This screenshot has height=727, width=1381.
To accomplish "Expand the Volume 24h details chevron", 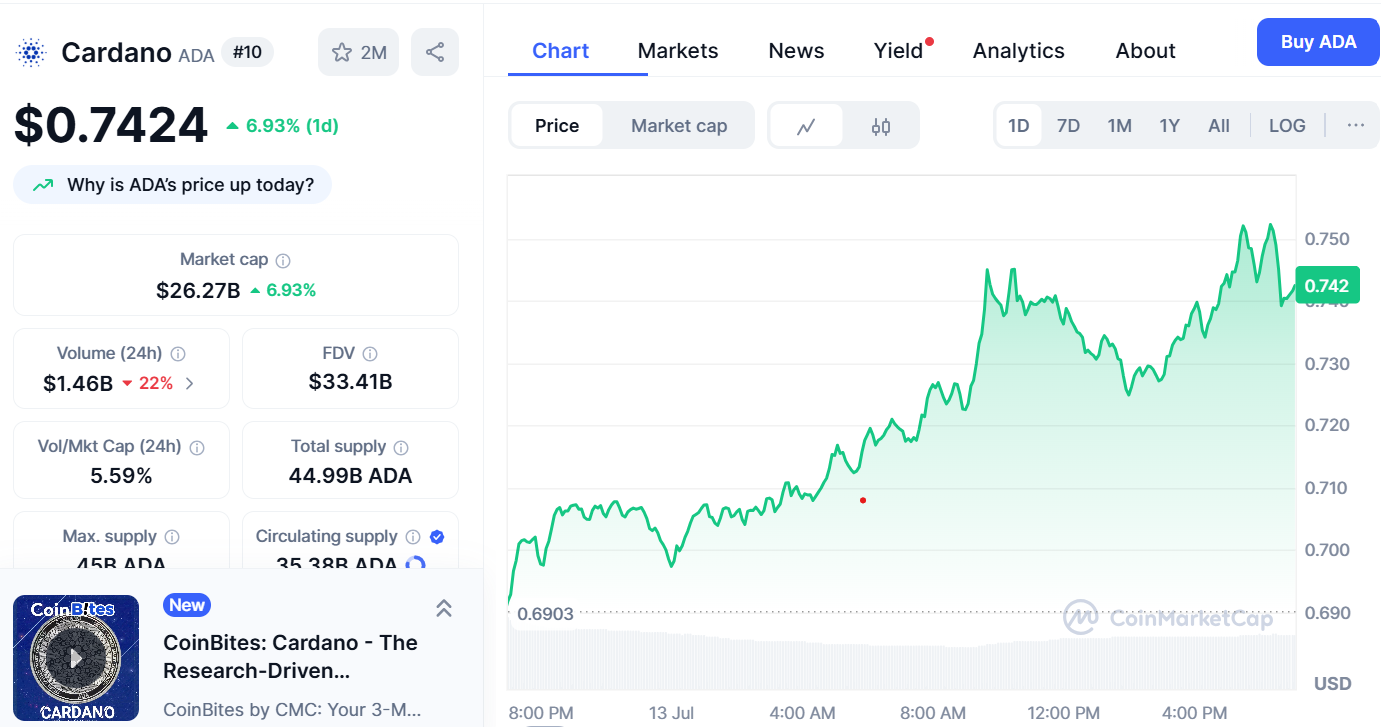I will pos(190,383).
